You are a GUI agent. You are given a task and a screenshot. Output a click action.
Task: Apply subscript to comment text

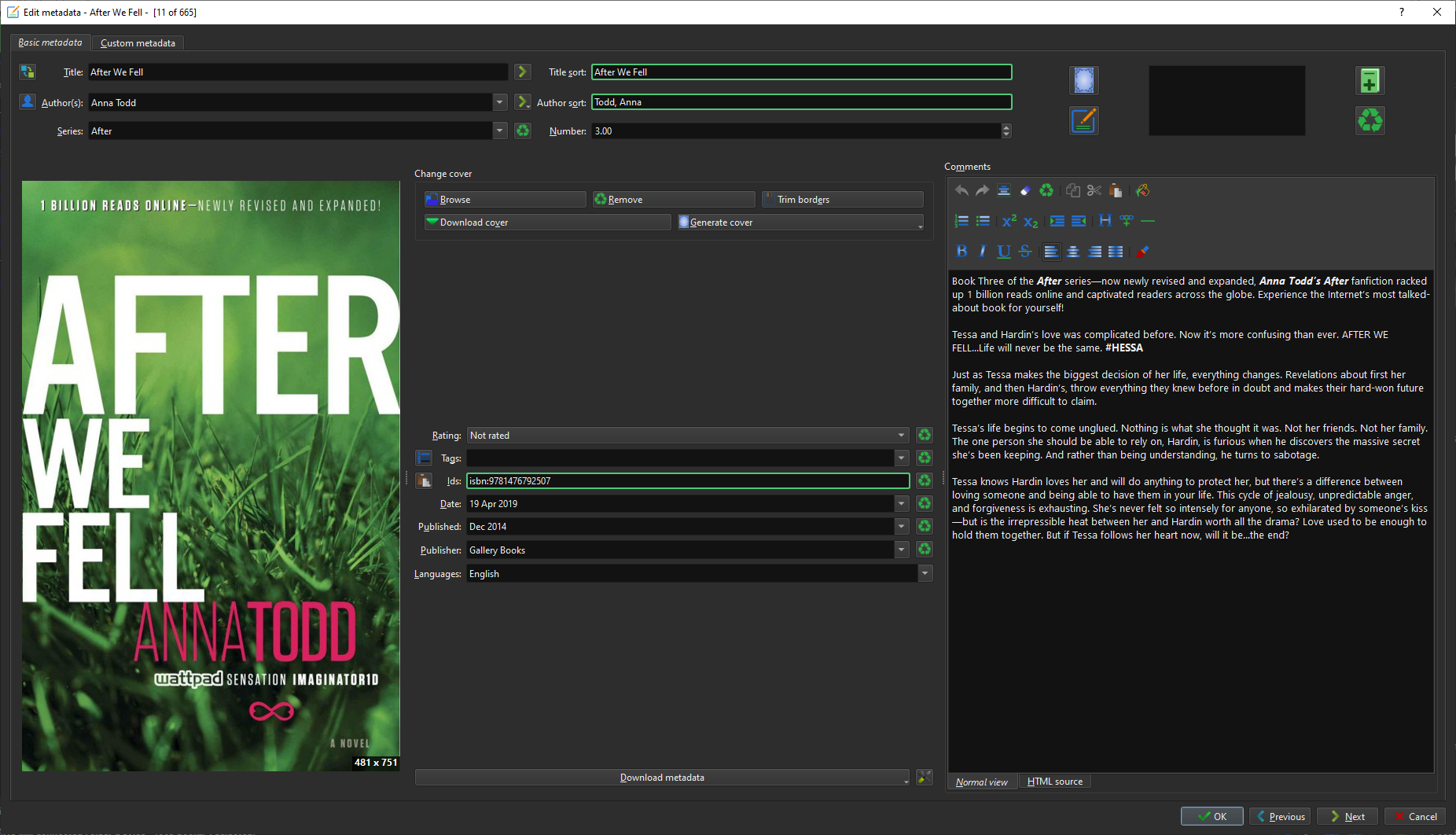click(1031, 223)
